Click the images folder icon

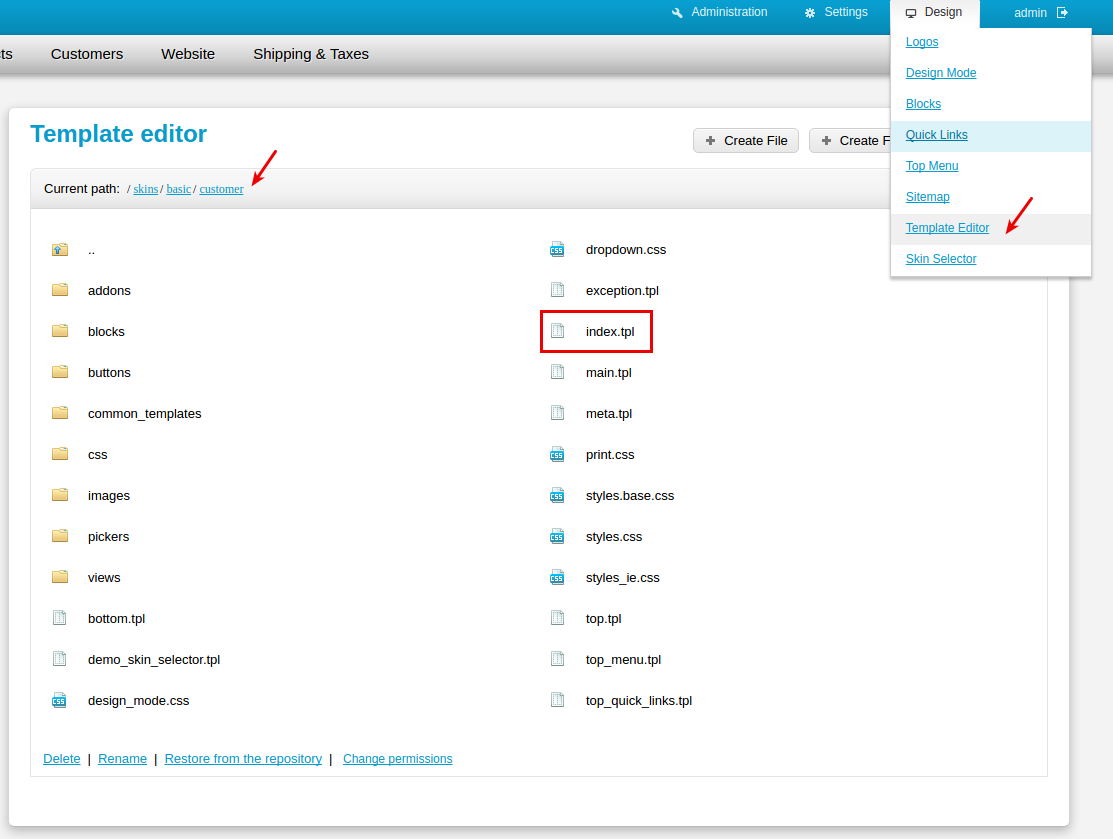pos(60,495)
